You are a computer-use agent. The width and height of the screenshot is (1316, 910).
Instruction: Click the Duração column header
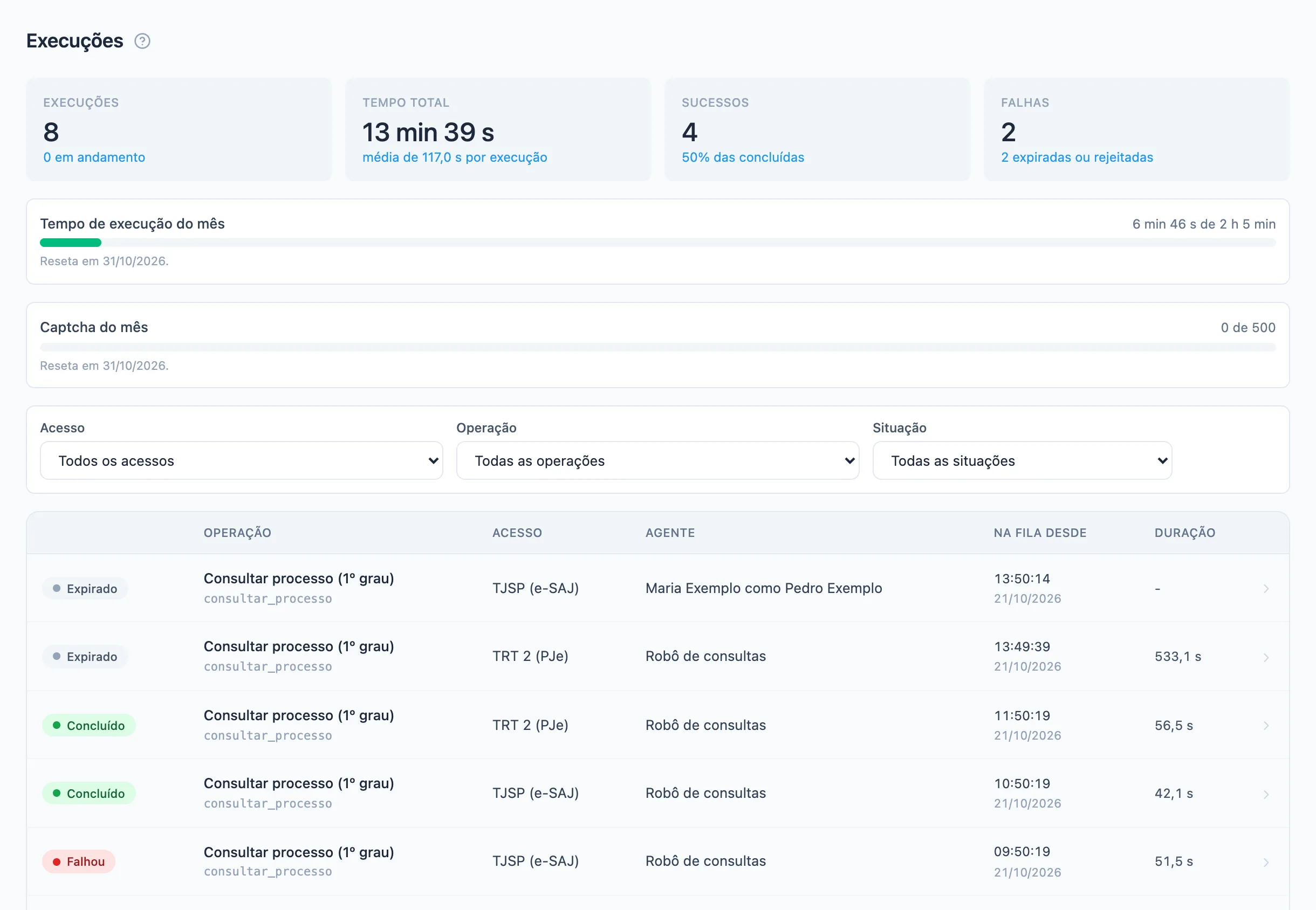pyautogui.click(x=1185, y=533)
